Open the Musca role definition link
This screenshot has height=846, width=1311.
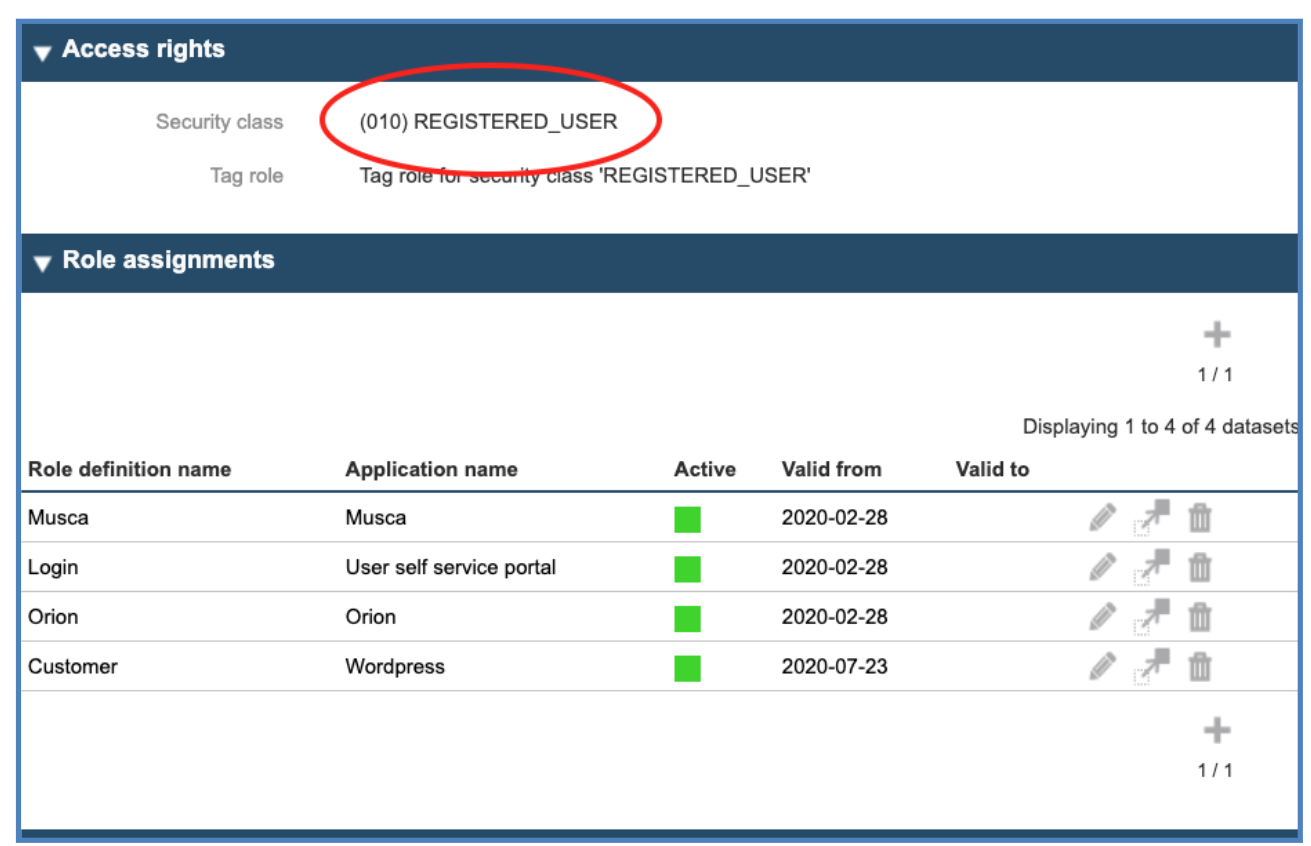pos(1152,517)
